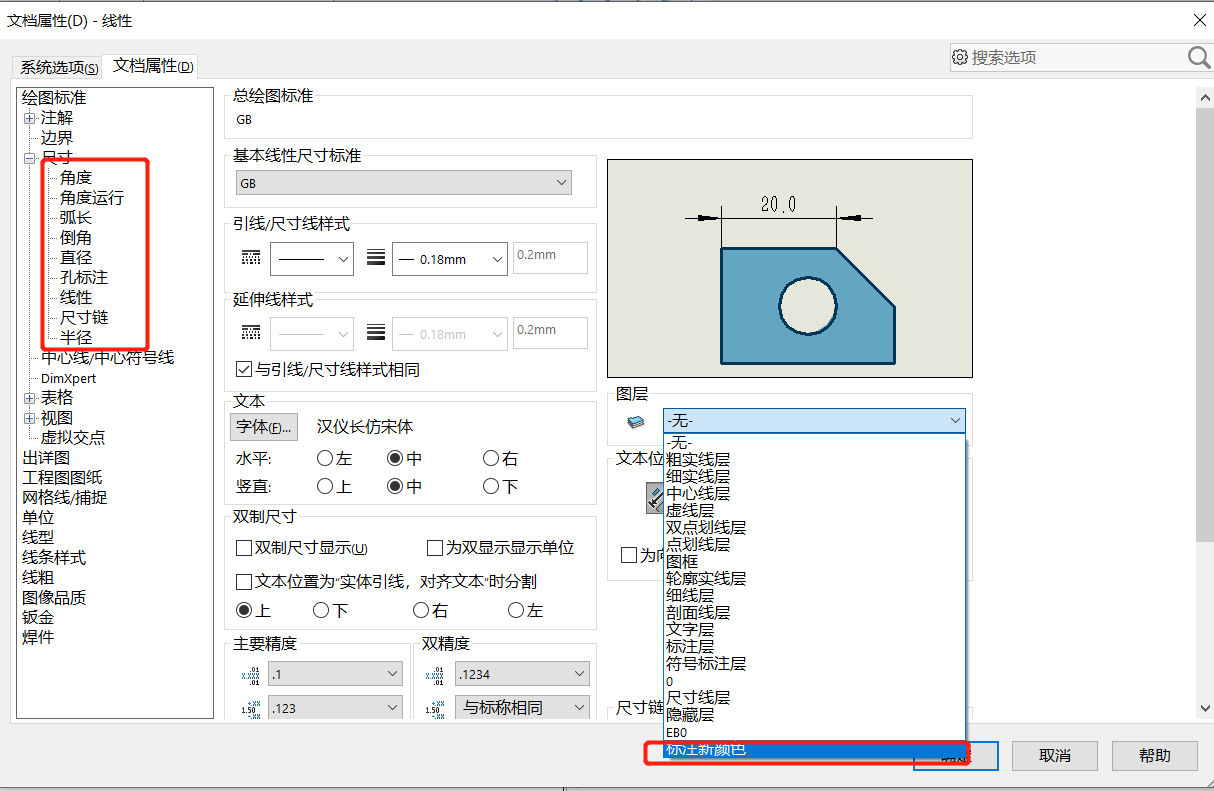The height and width of the screenshot is (791, 1214).
Task: Open the leader line style dropdown
Action: click(312, 258)
